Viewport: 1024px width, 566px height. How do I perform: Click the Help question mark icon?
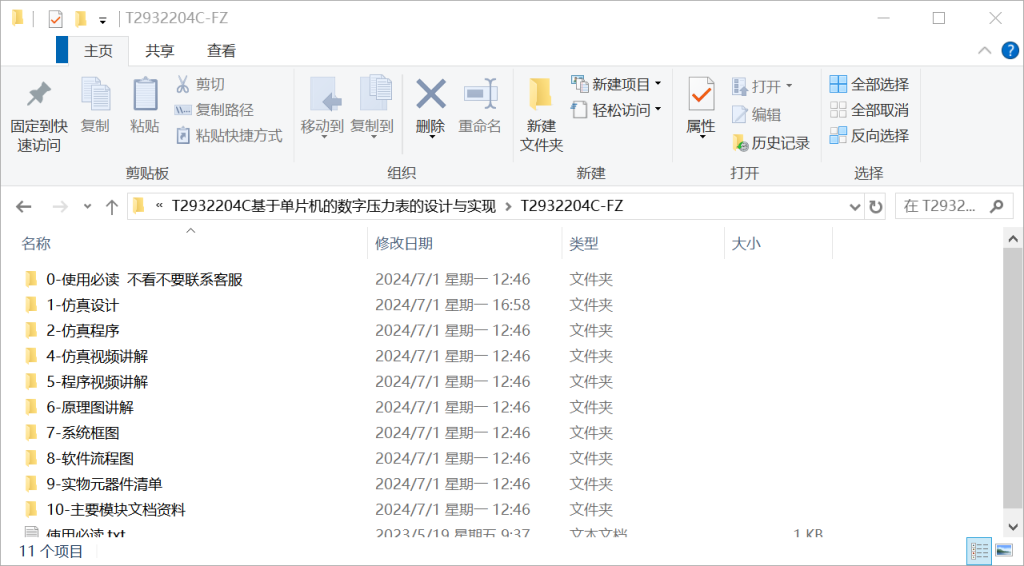pyautogui.click(x=1010, y=50)
